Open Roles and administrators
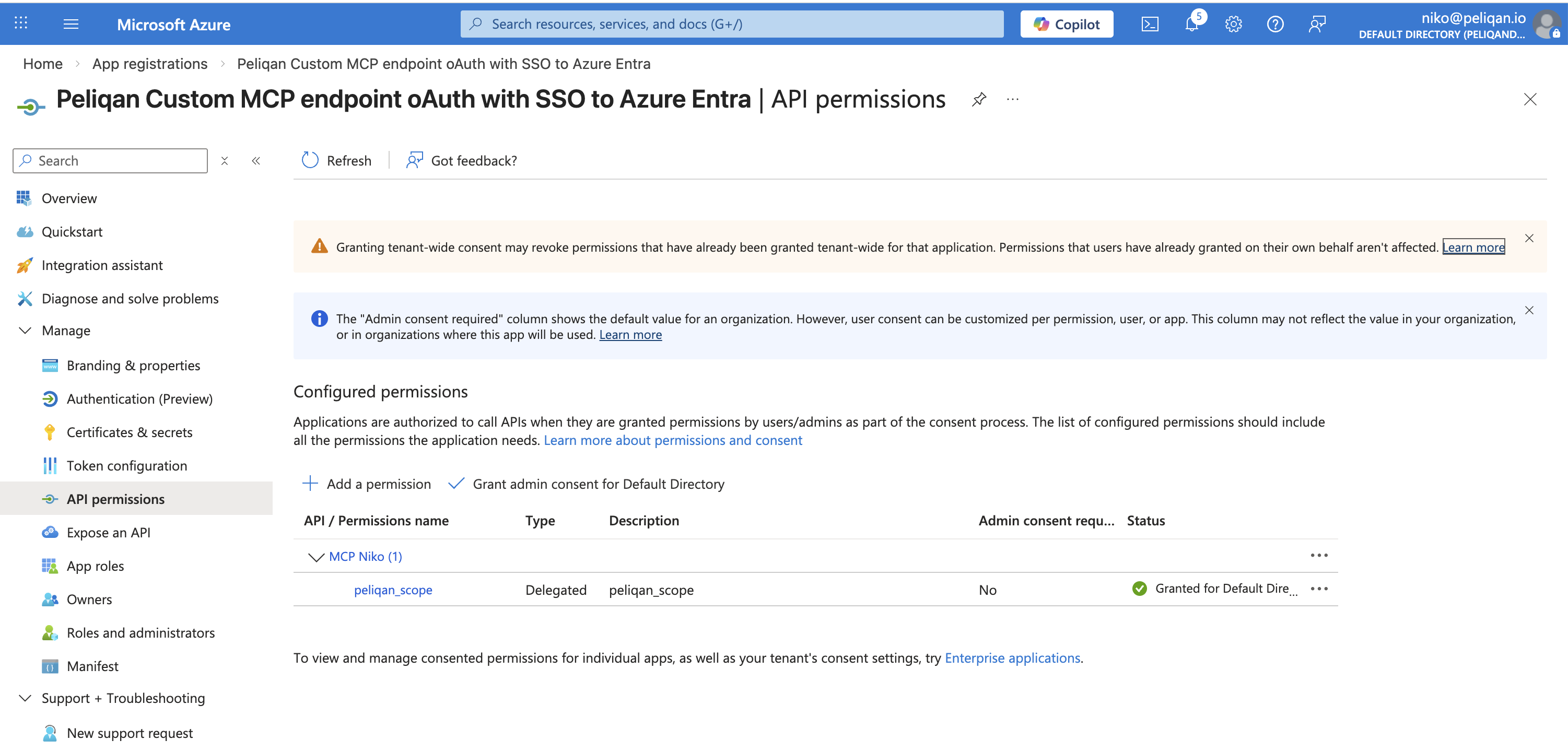This screenshot has width=1568, height=752. 141,633
